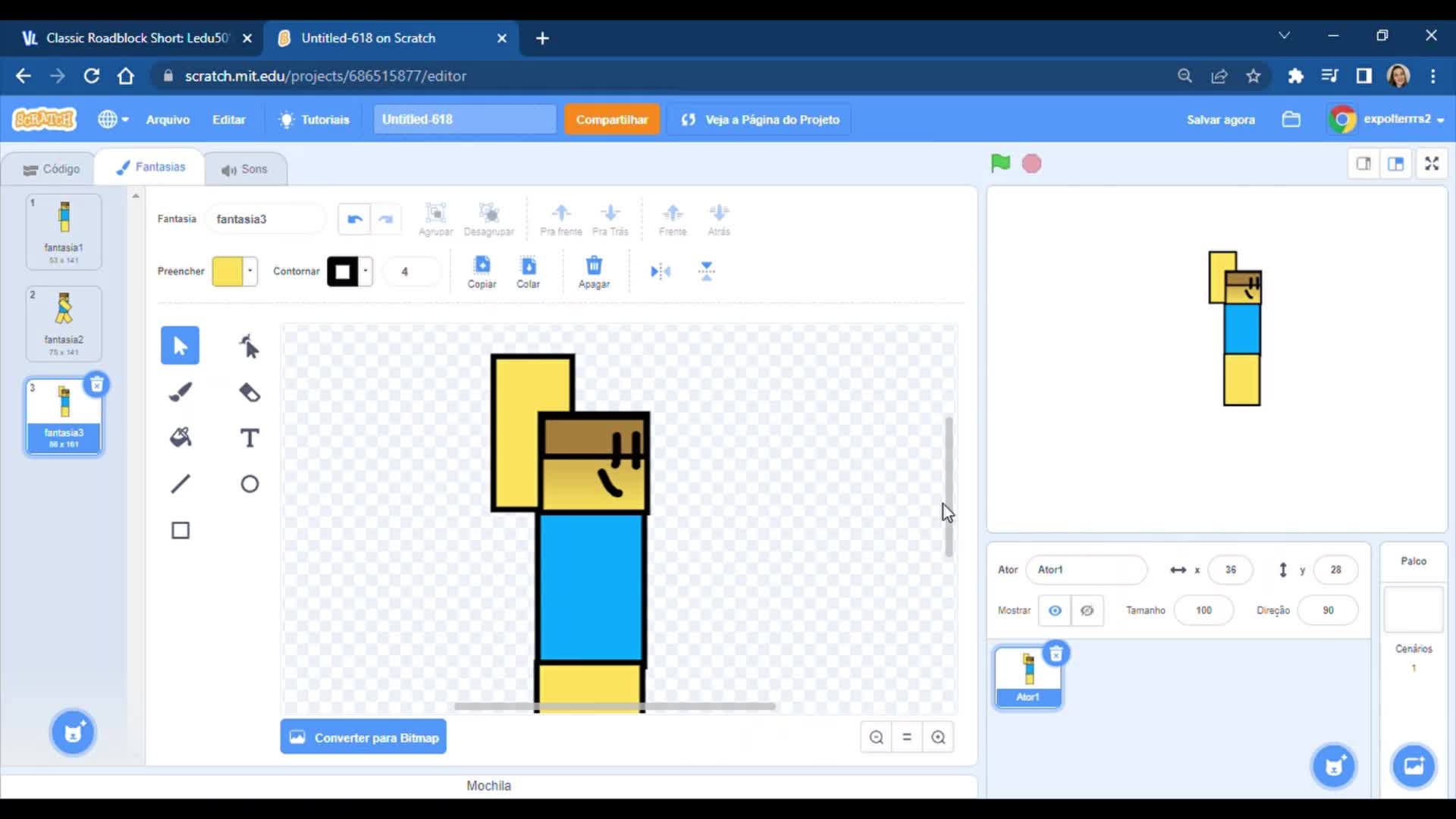Delete selection with Apagar

(594, 271)
